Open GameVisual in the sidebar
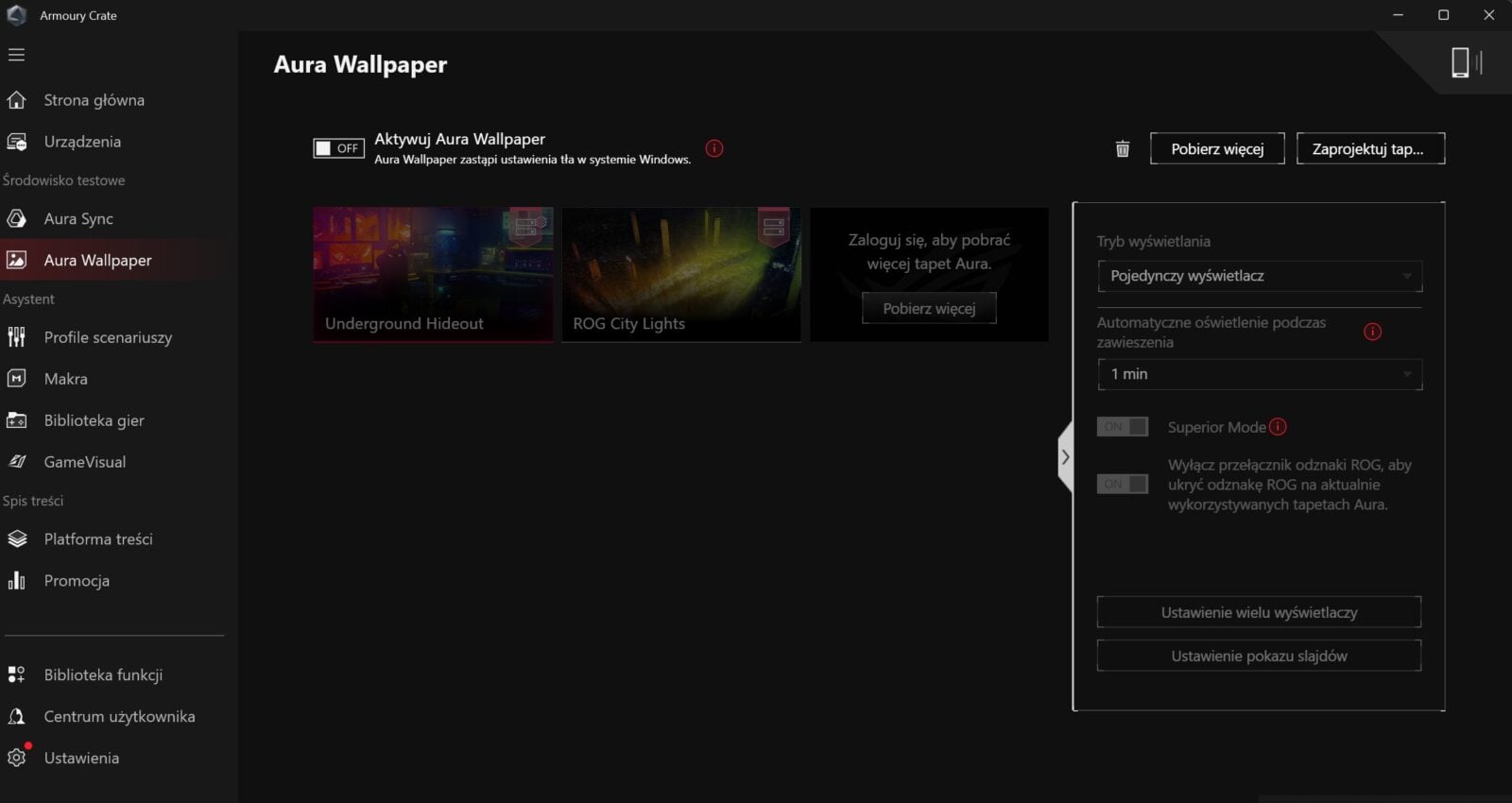This screenshot has height=803, width=1512. click(x=85, y=462)
